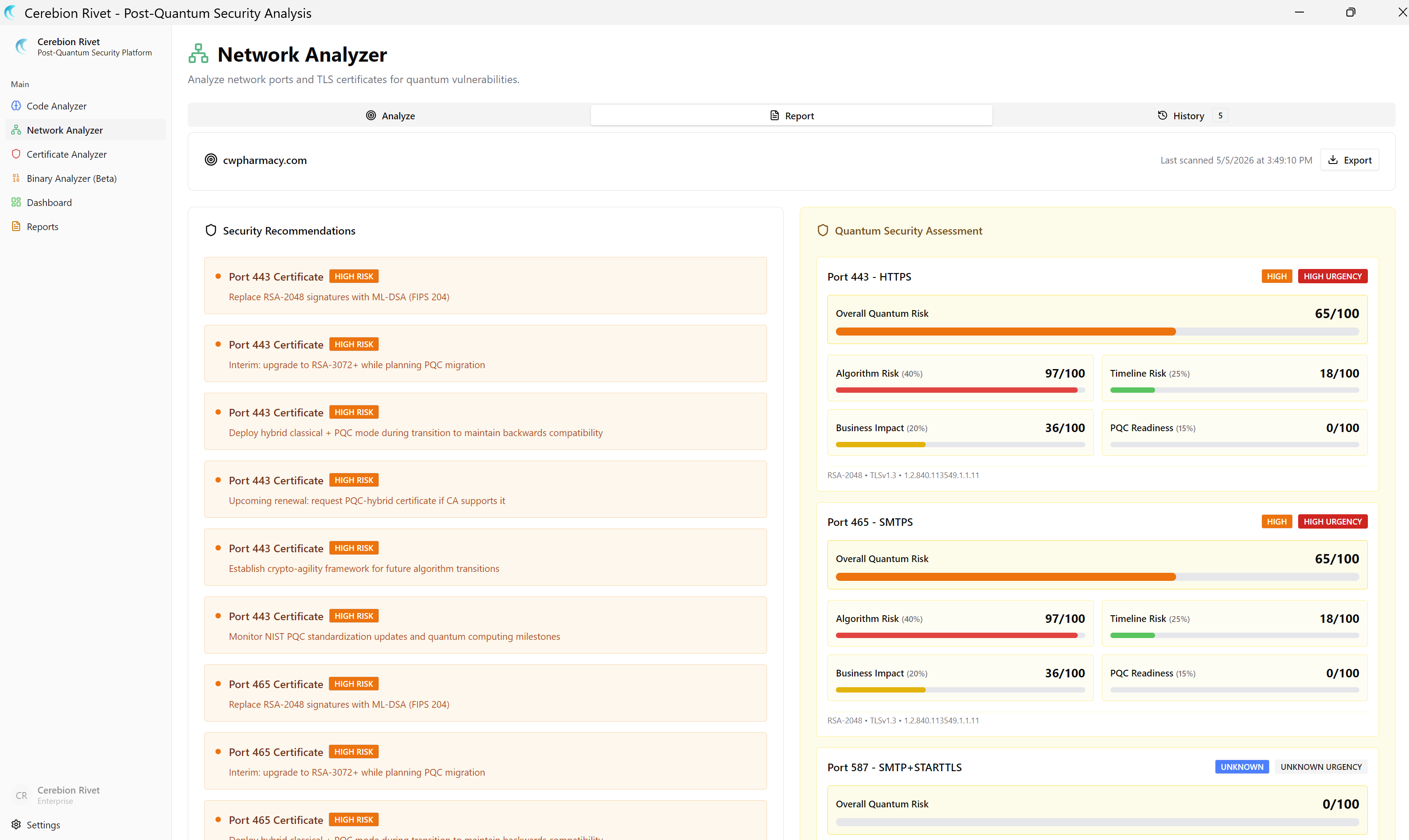Click the title bar app logo
Screen dimensions: 1409x840
coord(10,13)
